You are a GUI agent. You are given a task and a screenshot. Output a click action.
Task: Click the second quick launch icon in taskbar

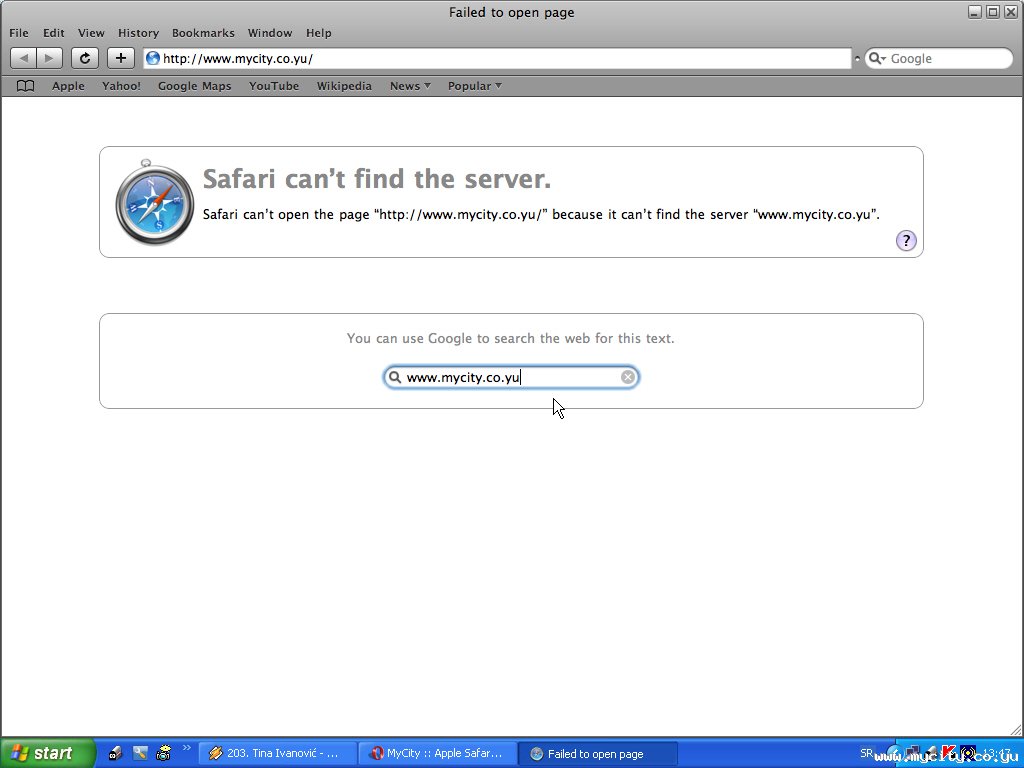(x=140, y=753)
